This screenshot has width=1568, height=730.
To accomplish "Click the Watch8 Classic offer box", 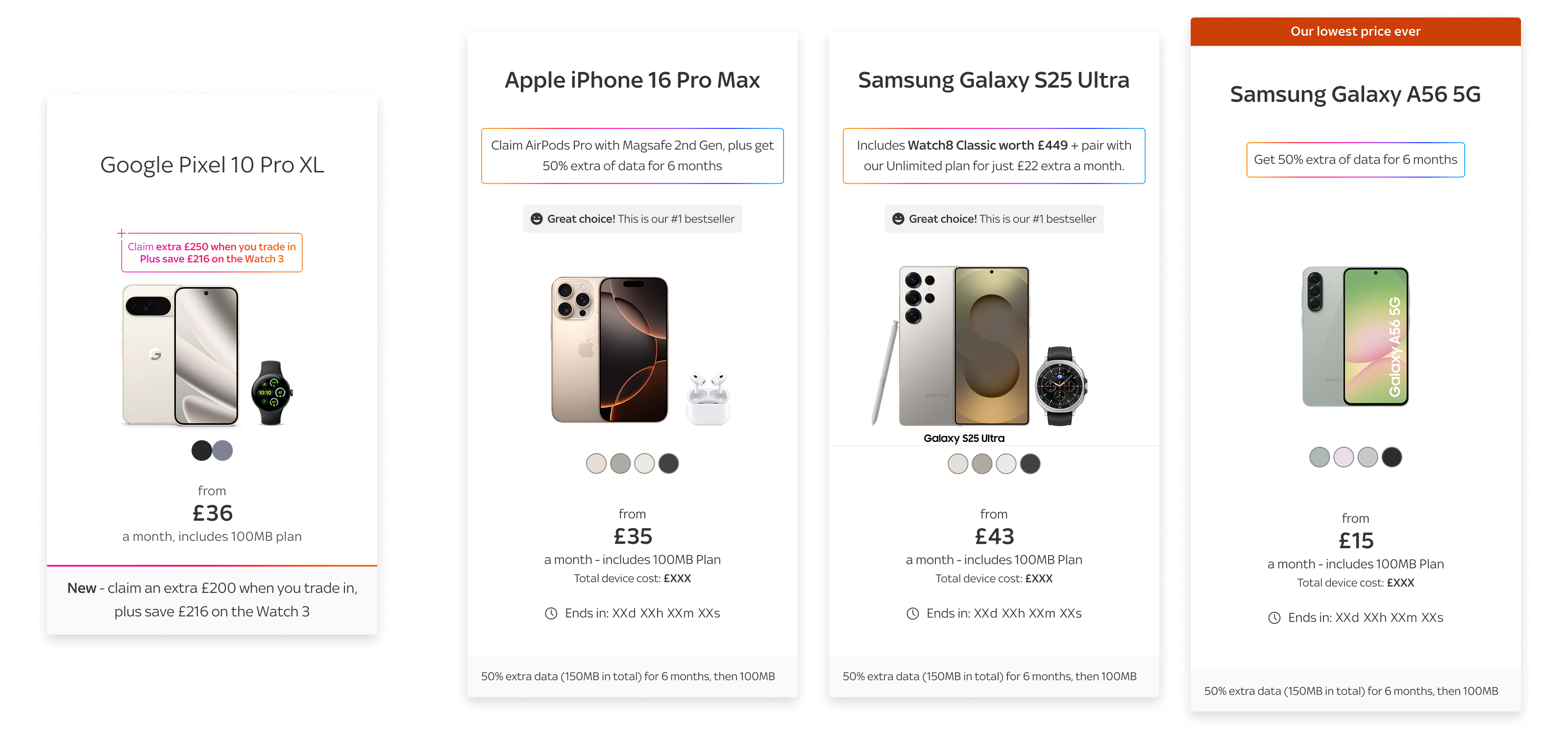I will [x=993, y=156].
